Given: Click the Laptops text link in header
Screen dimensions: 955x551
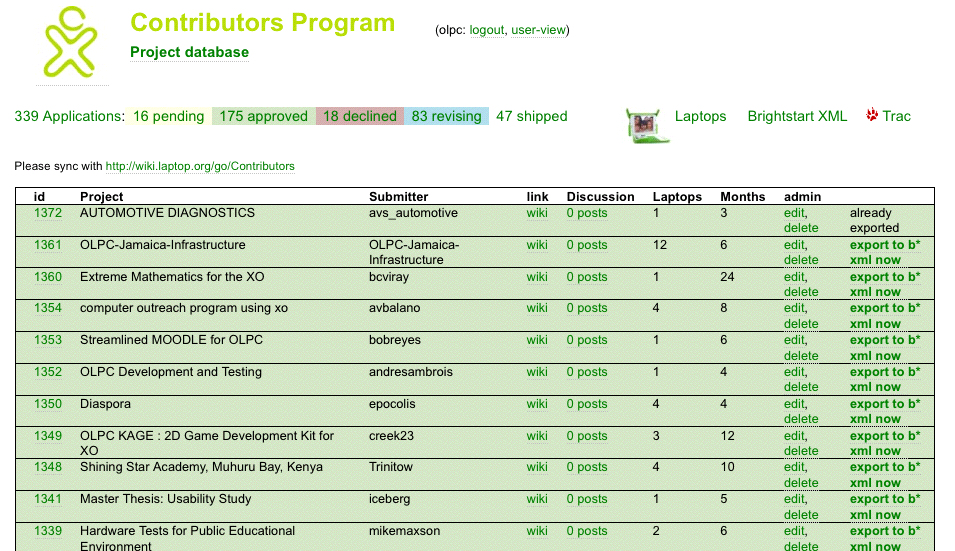Looking at the screenshot, I should pos(700,116).
